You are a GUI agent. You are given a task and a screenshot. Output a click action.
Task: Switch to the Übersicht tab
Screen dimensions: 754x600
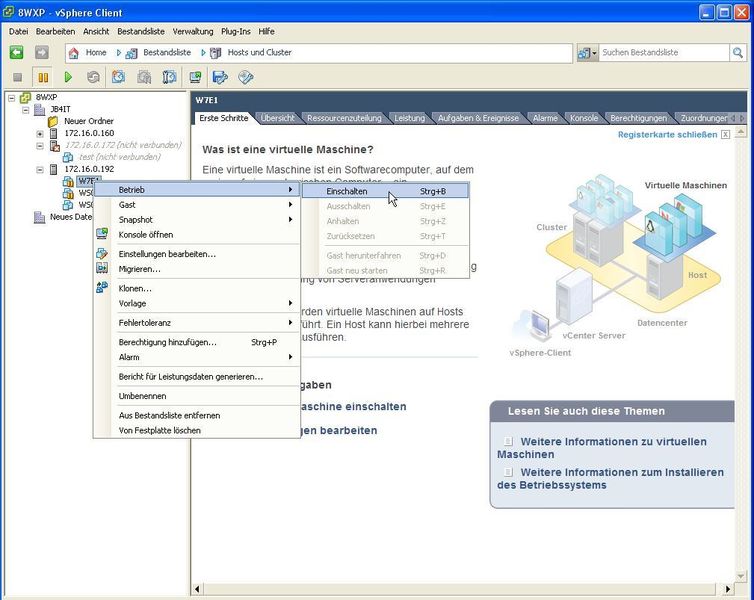coord(277,118)
